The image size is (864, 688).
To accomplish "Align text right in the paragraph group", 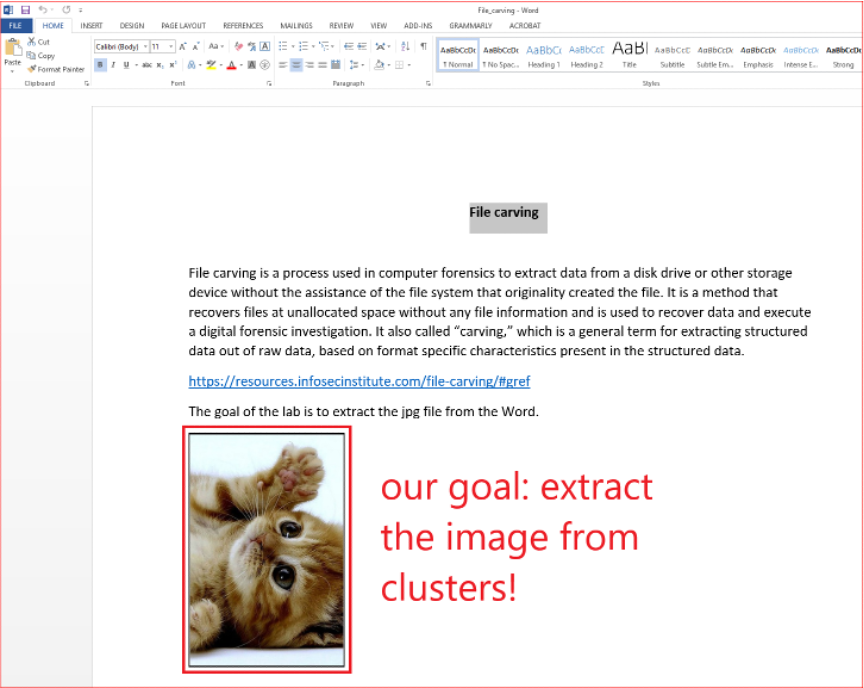I will point(310,65).
